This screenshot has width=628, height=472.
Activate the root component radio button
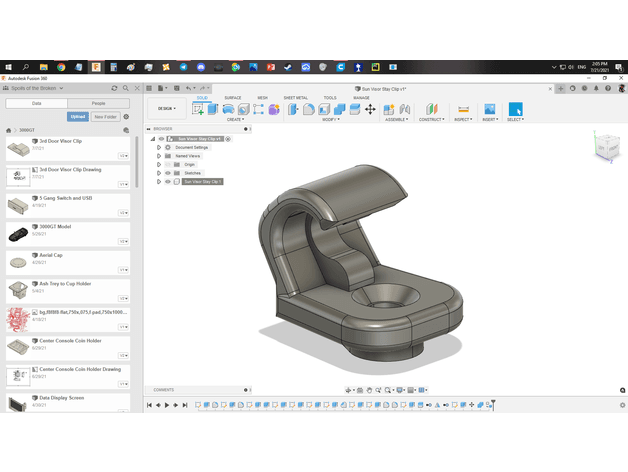click(228, 139)
